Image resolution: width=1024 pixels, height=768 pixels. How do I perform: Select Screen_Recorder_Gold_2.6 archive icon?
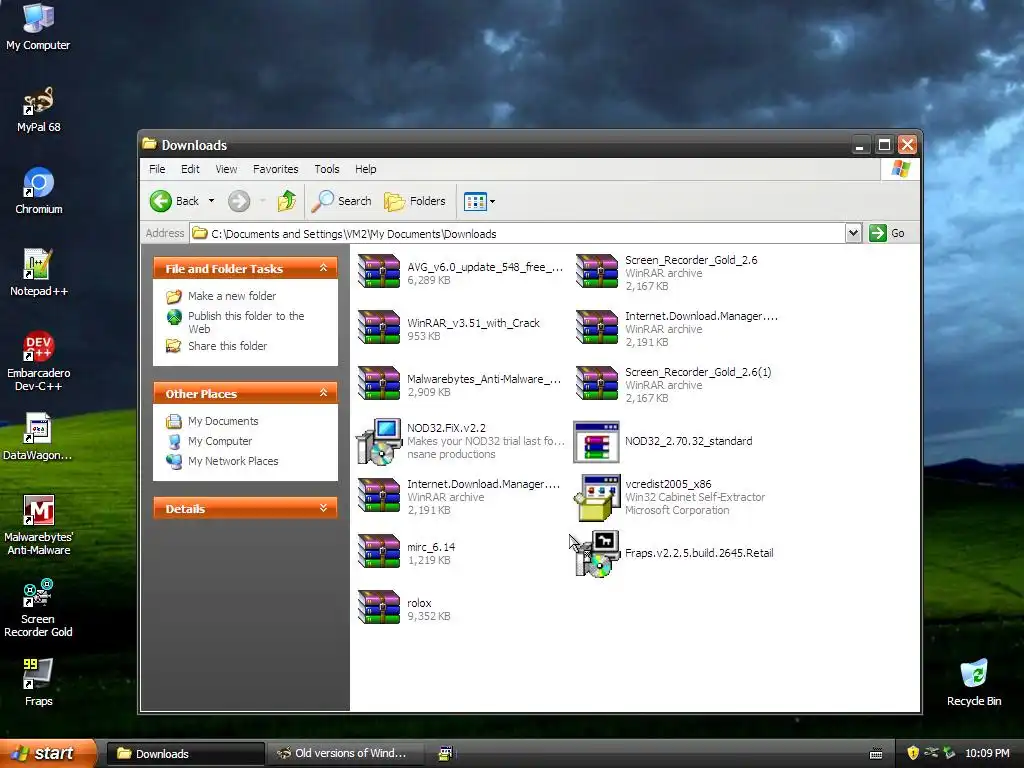coord(596,271)
